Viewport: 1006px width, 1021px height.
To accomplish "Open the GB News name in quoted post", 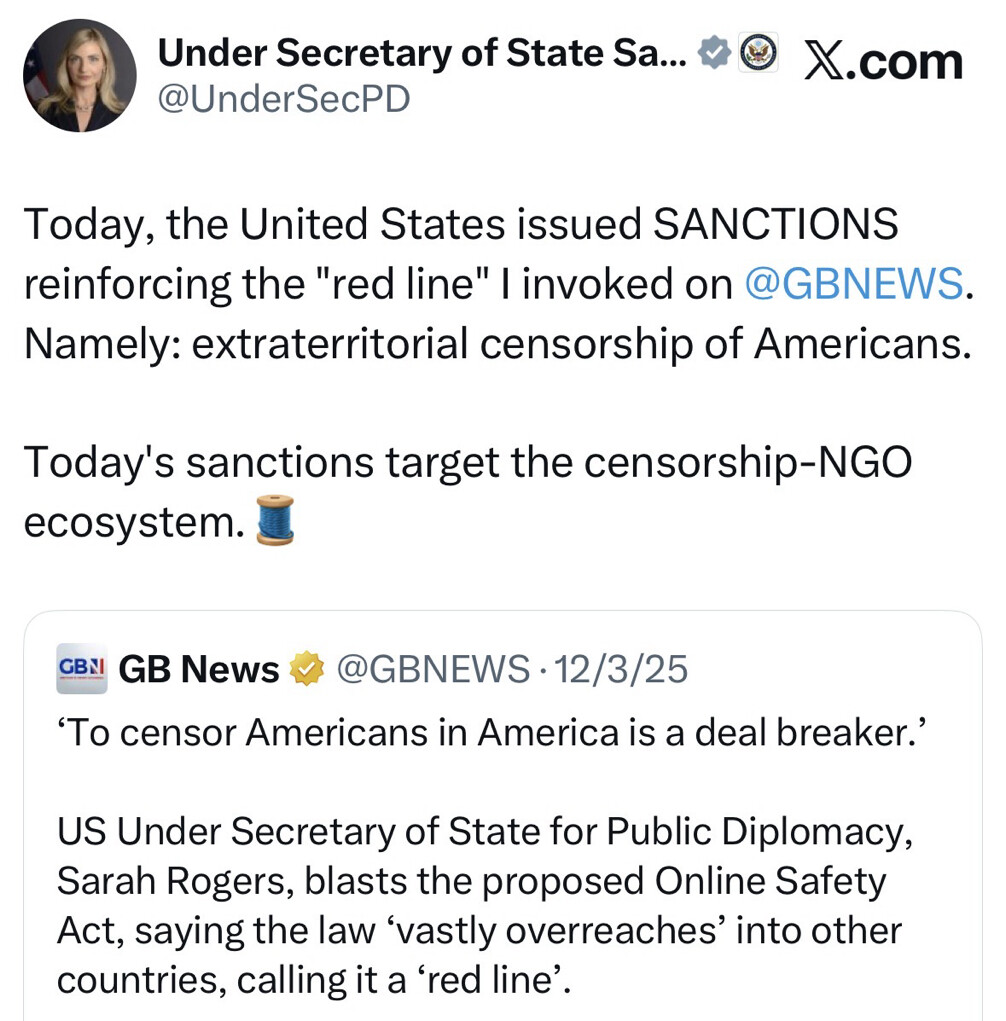I will click(x=199, y=669).
